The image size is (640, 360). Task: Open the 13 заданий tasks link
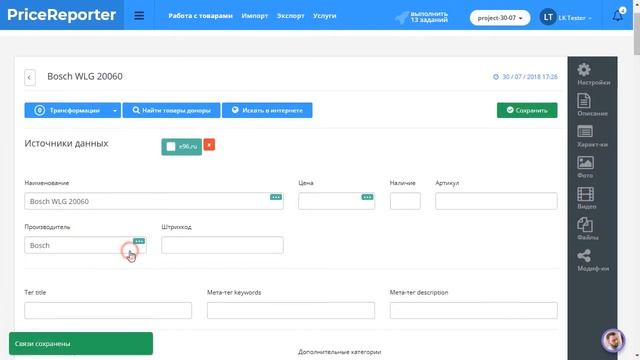(x=429, y=17)
